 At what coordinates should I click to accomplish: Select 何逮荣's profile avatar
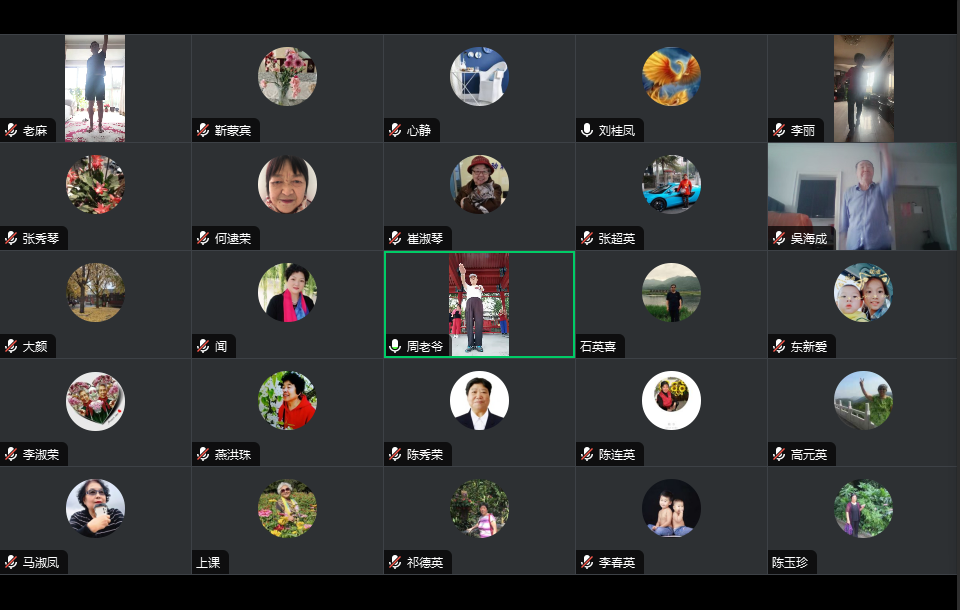coord(287,184)
